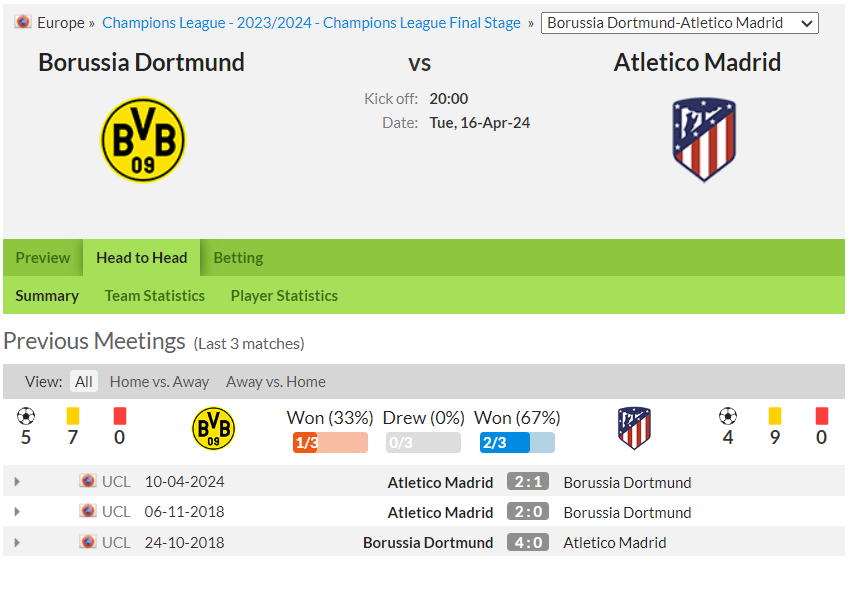Click the blue 2/3 won progress bar
Screen dimensions: 849x591
(x=517, y=443)
